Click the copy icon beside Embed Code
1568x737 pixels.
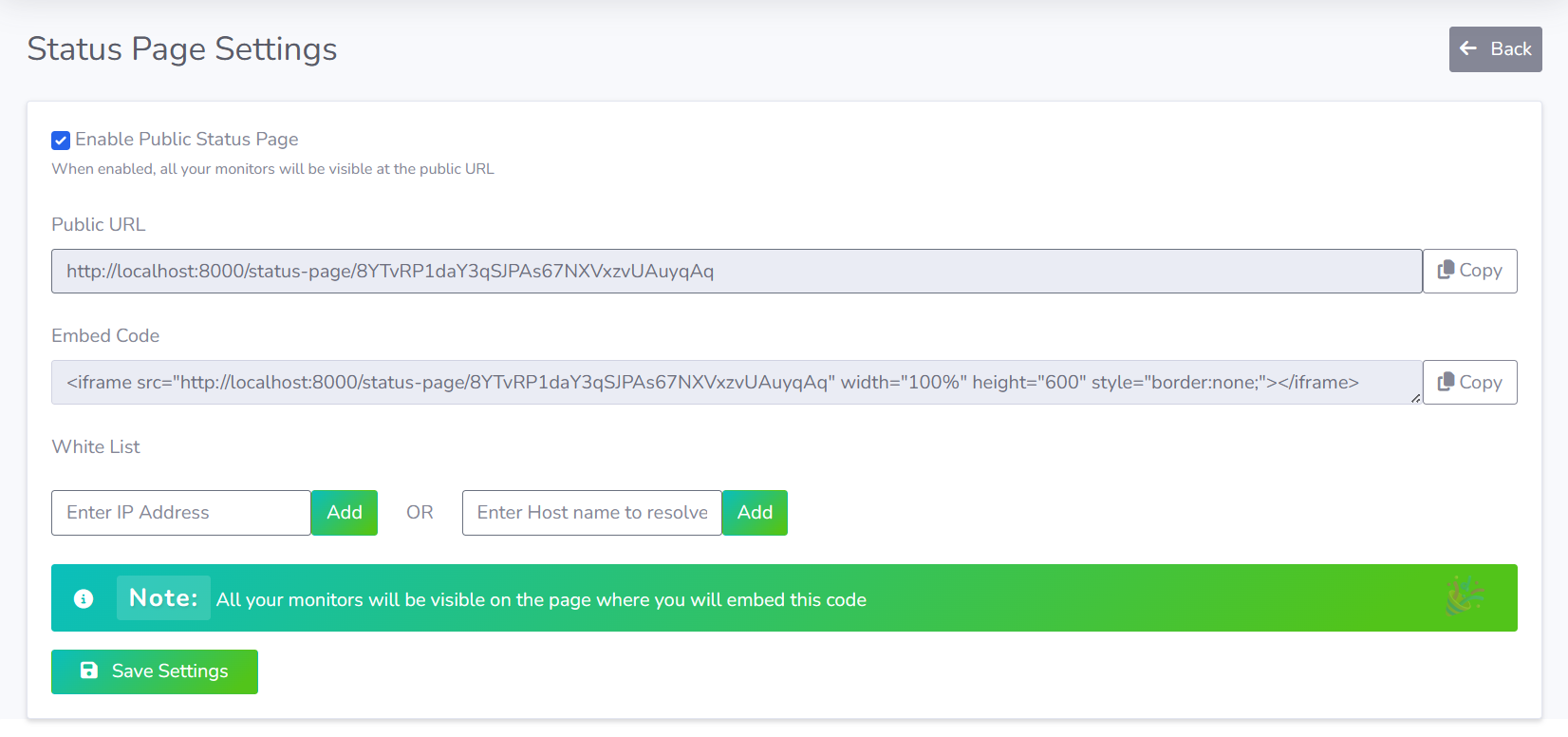click(x=1446, y=382)
